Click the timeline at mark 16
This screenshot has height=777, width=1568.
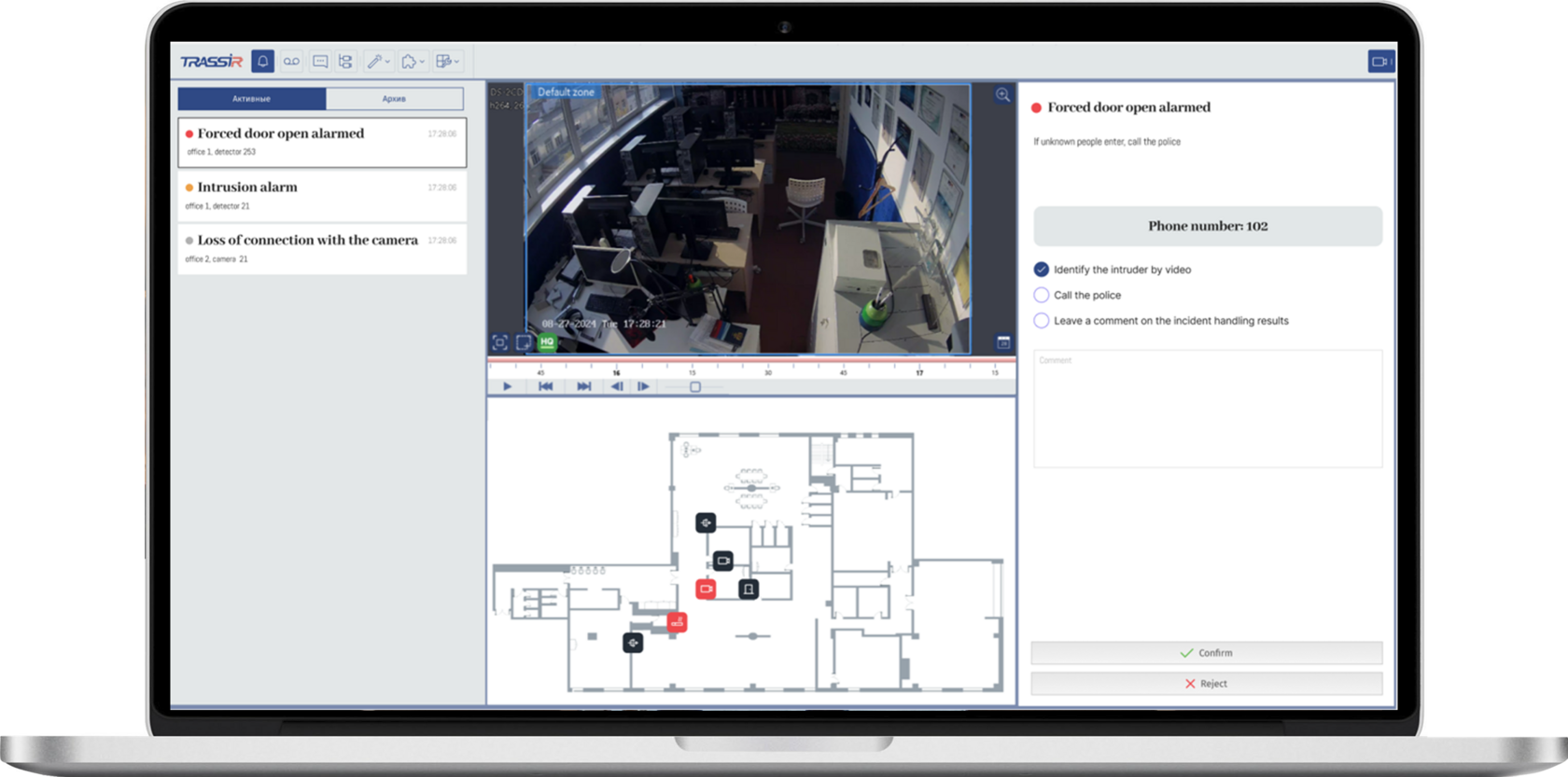616,371
